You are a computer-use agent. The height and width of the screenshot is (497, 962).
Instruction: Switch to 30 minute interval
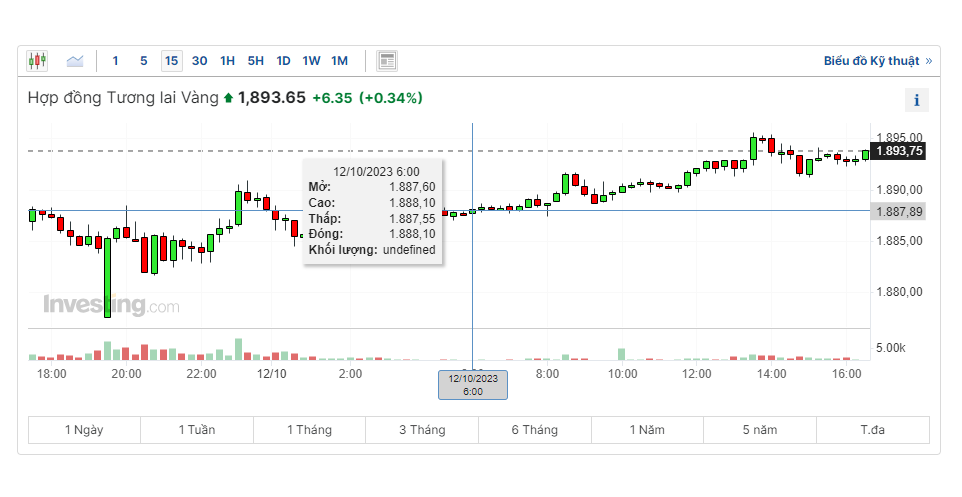point(199,61)
